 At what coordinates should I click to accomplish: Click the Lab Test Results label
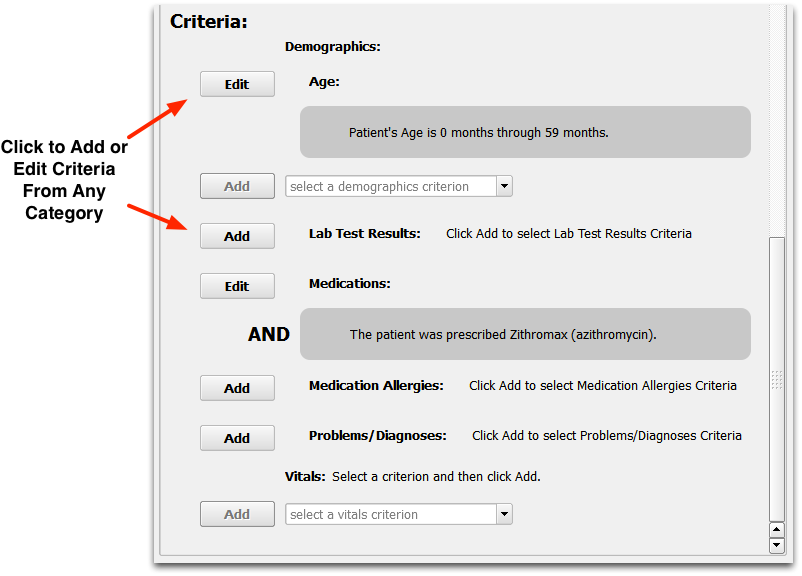(365, 234)
